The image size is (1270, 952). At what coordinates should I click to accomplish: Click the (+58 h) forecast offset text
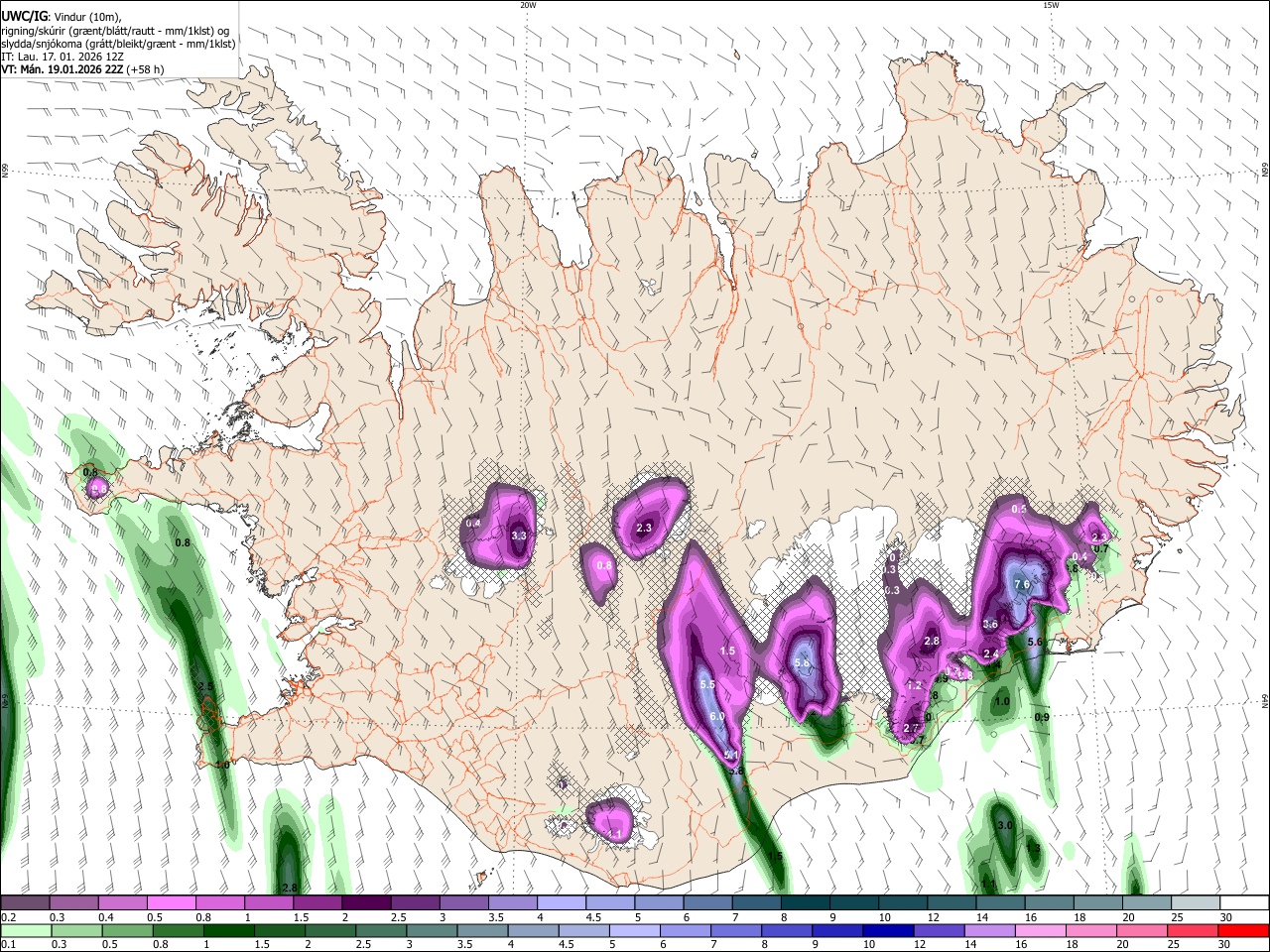(146, 69)
